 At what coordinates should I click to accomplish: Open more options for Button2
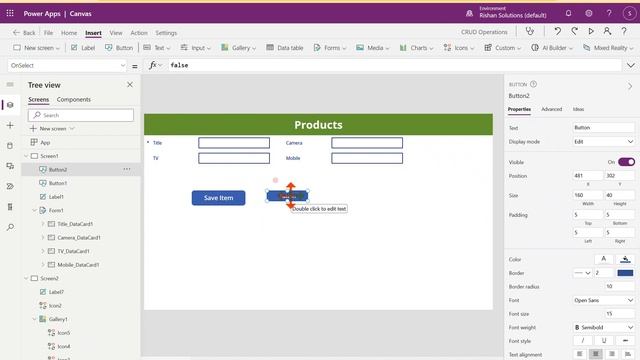point(127,169)
